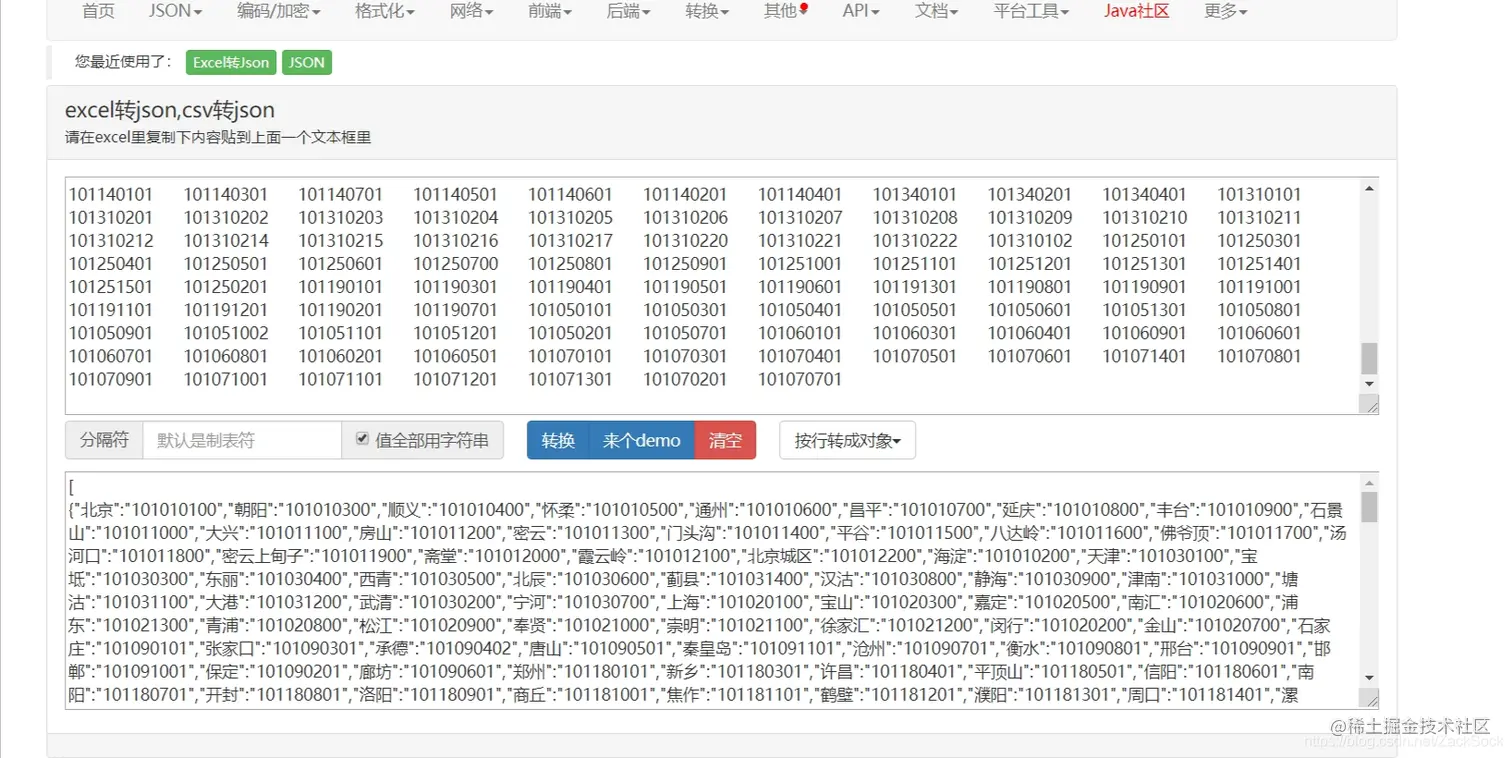The image size is (1512, 758).
Task: Click the value 101340101 in input area
Action: tap(915, 195)
